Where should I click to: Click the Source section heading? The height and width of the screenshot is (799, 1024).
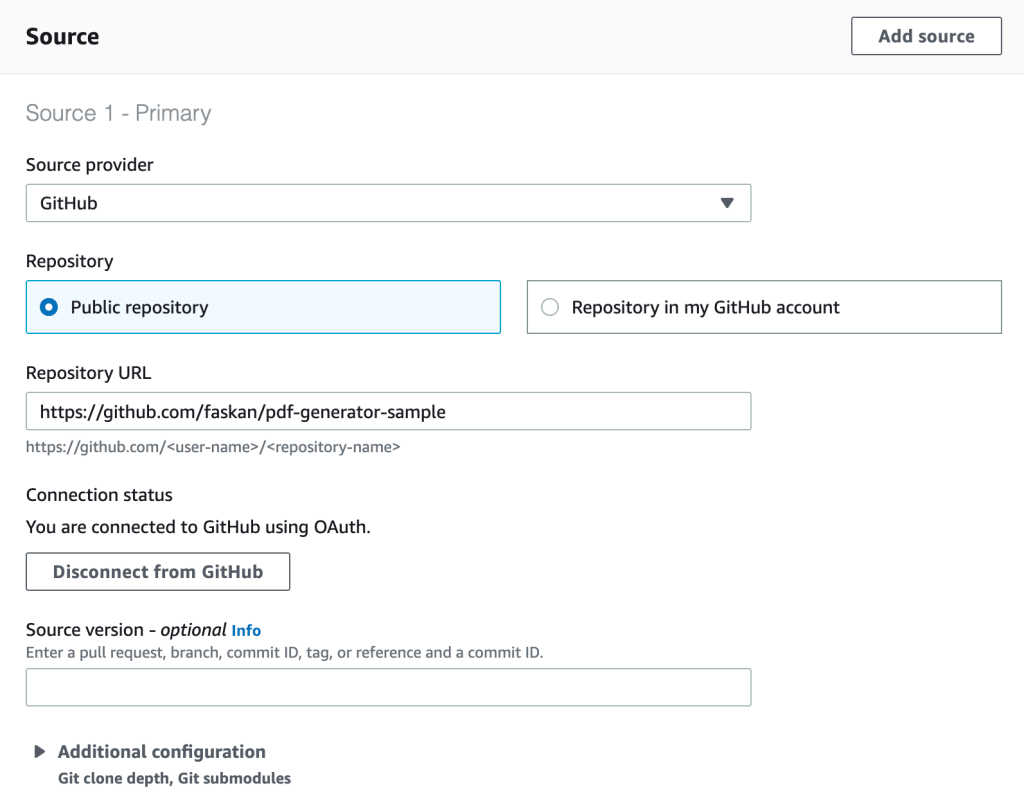[62, 37]
